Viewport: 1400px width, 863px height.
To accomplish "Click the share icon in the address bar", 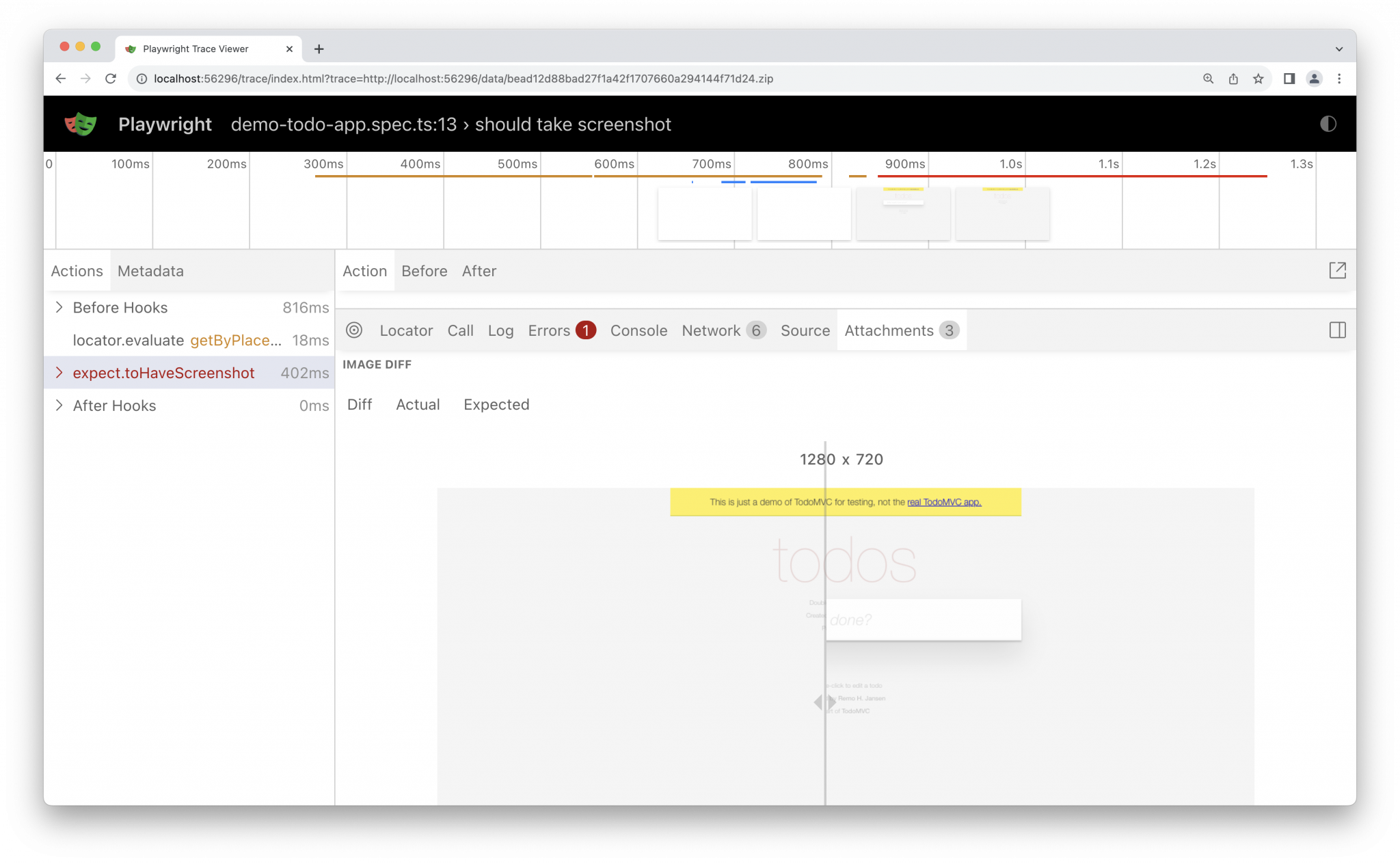I will point(1233,79).
